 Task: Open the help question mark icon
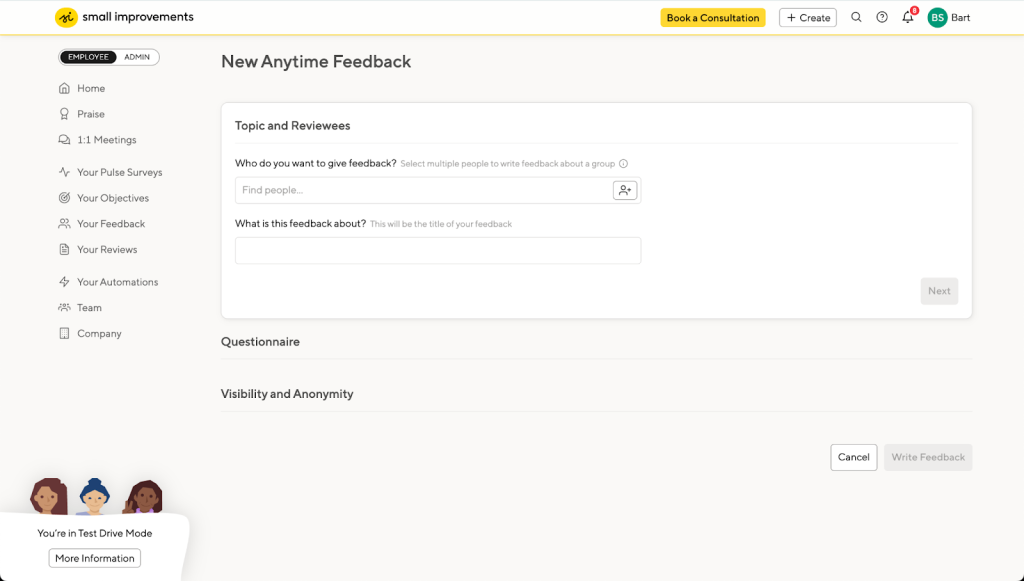[882, 17]
